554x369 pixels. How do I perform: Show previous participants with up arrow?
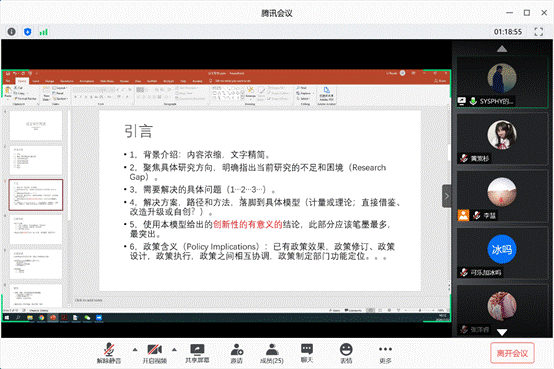(502, 48)
